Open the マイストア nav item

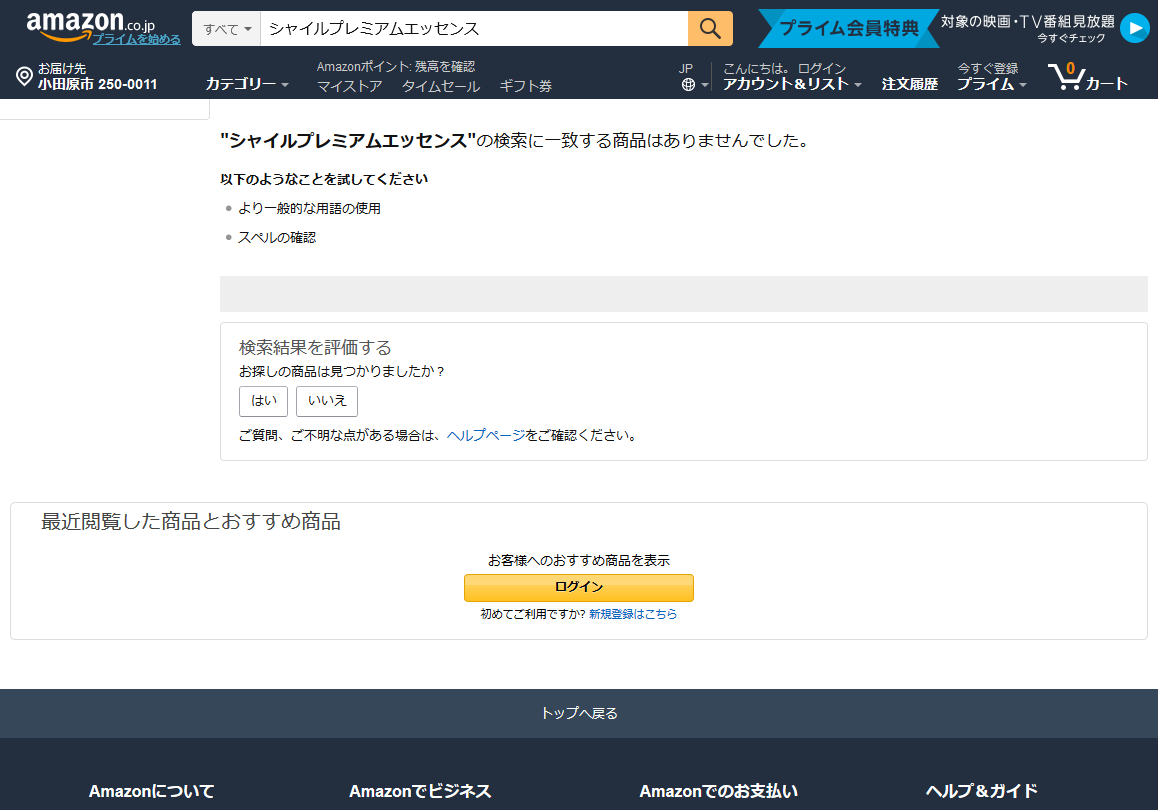coord(349,86)
